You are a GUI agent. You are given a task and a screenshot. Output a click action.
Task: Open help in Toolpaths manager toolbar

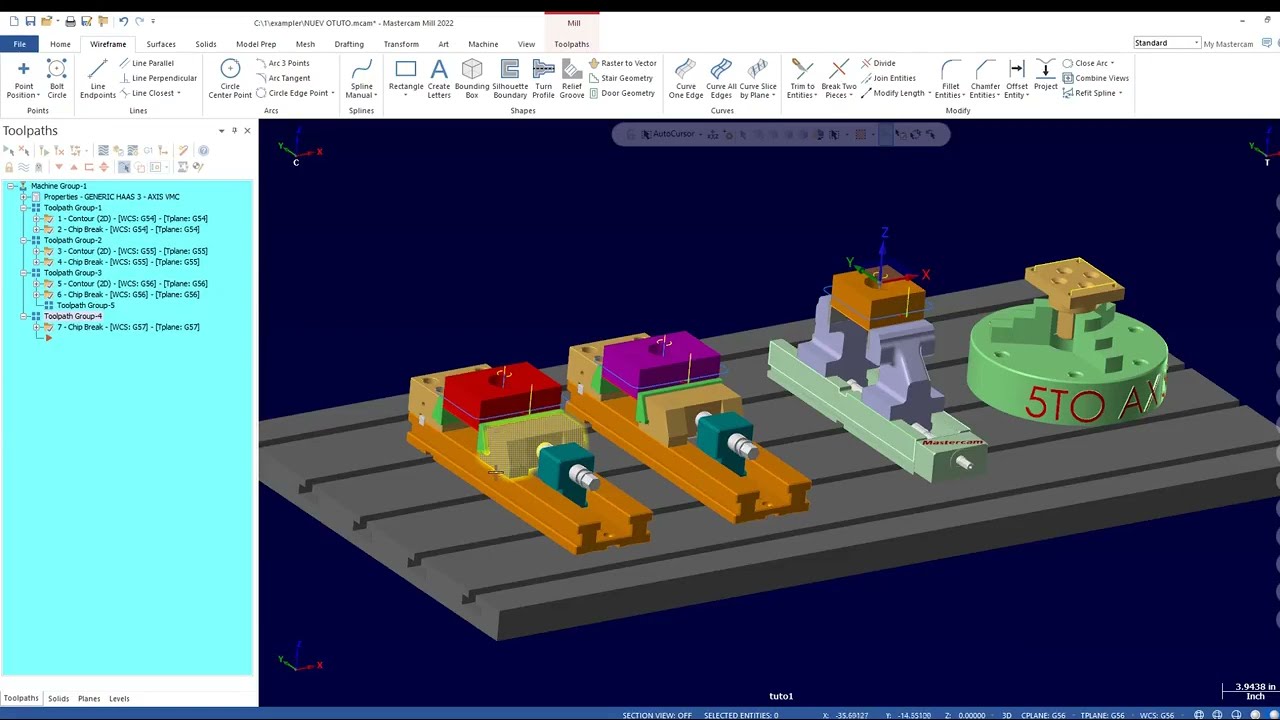point(203,150)
